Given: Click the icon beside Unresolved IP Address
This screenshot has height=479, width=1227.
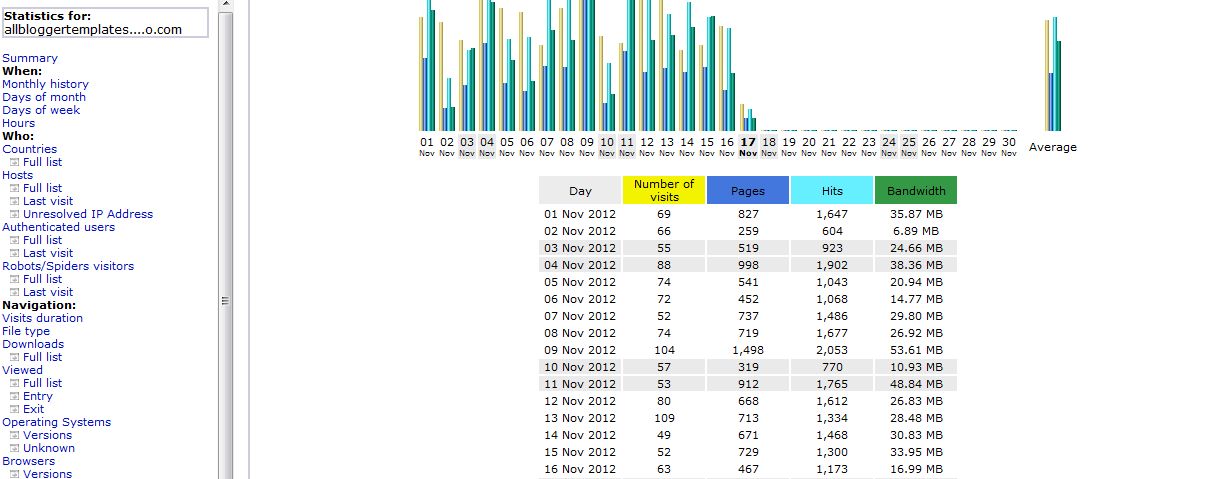Looking at the screenshot, I should [x=15, y=214].
